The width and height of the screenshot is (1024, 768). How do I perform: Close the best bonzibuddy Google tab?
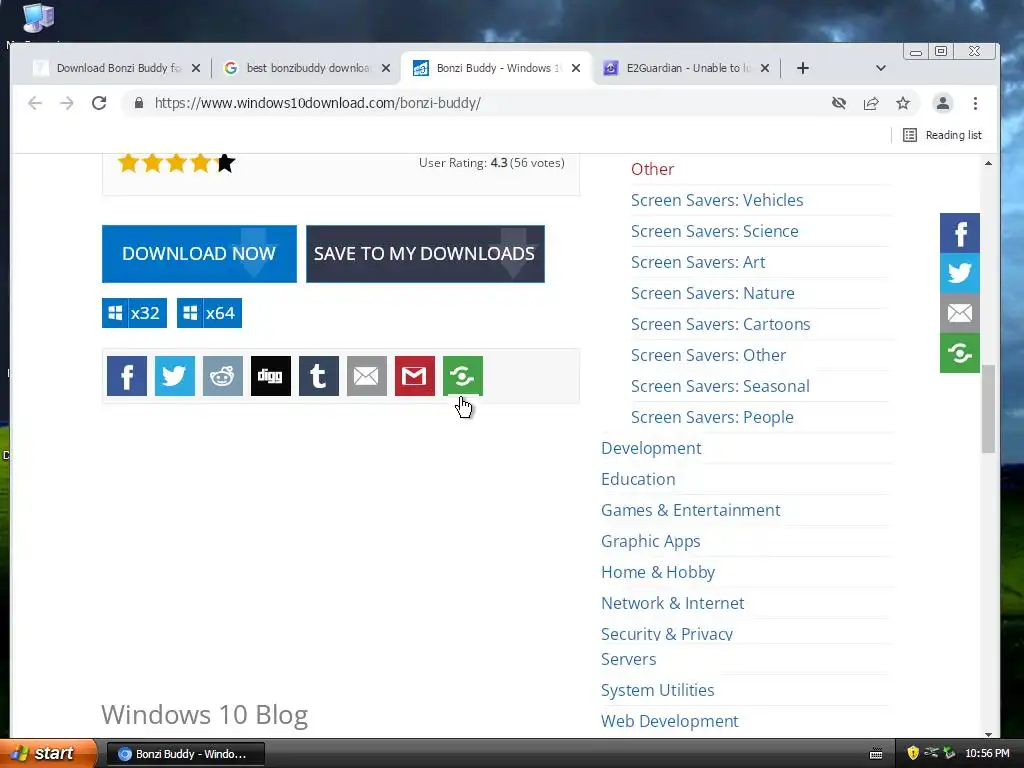click(385, 68)
